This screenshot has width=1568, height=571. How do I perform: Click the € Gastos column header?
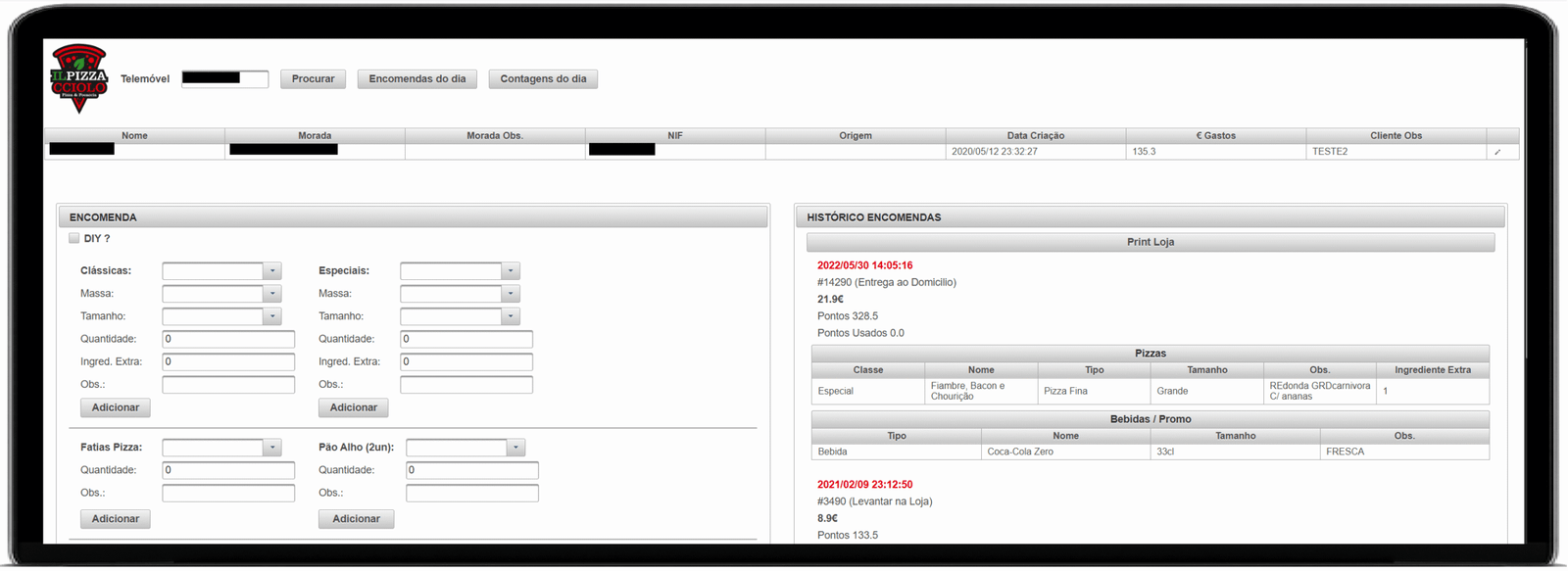(1215, 136)
